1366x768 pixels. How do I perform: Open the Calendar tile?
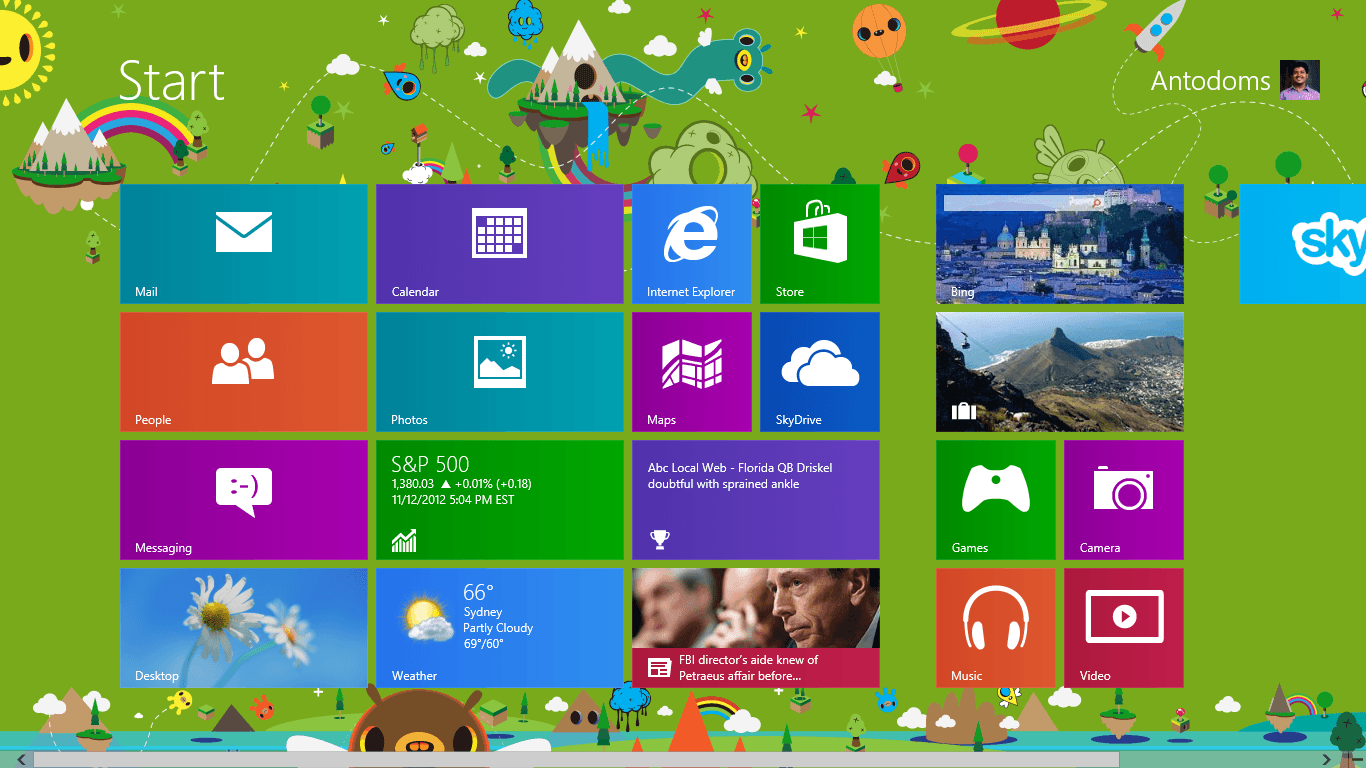click(499, 243)
